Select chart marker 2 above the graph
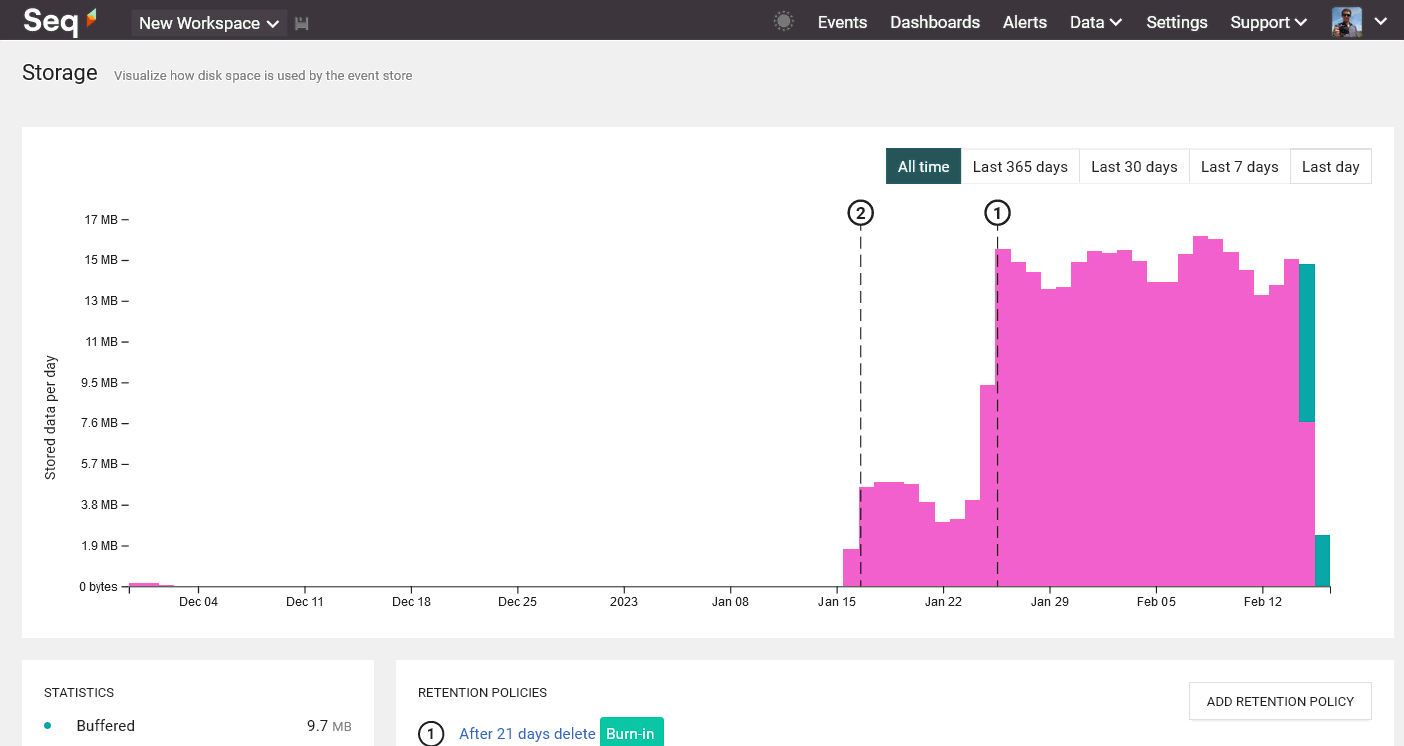 pyautogui.click(x=860, y=213)
